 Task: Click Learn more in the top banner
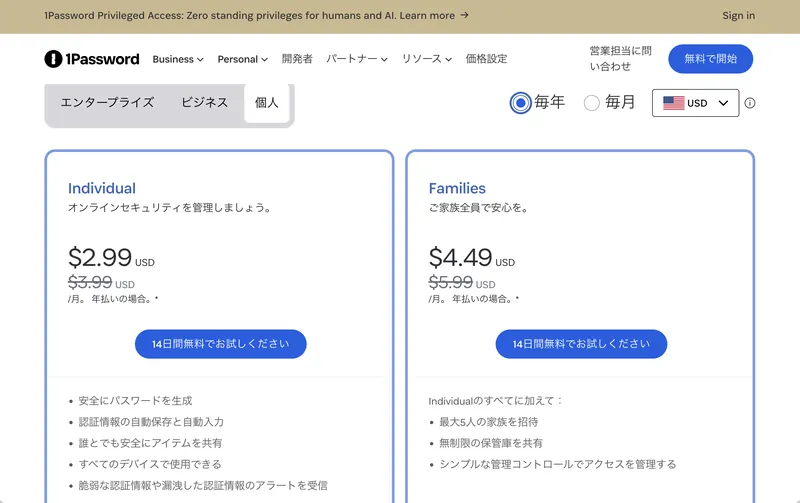427,15
